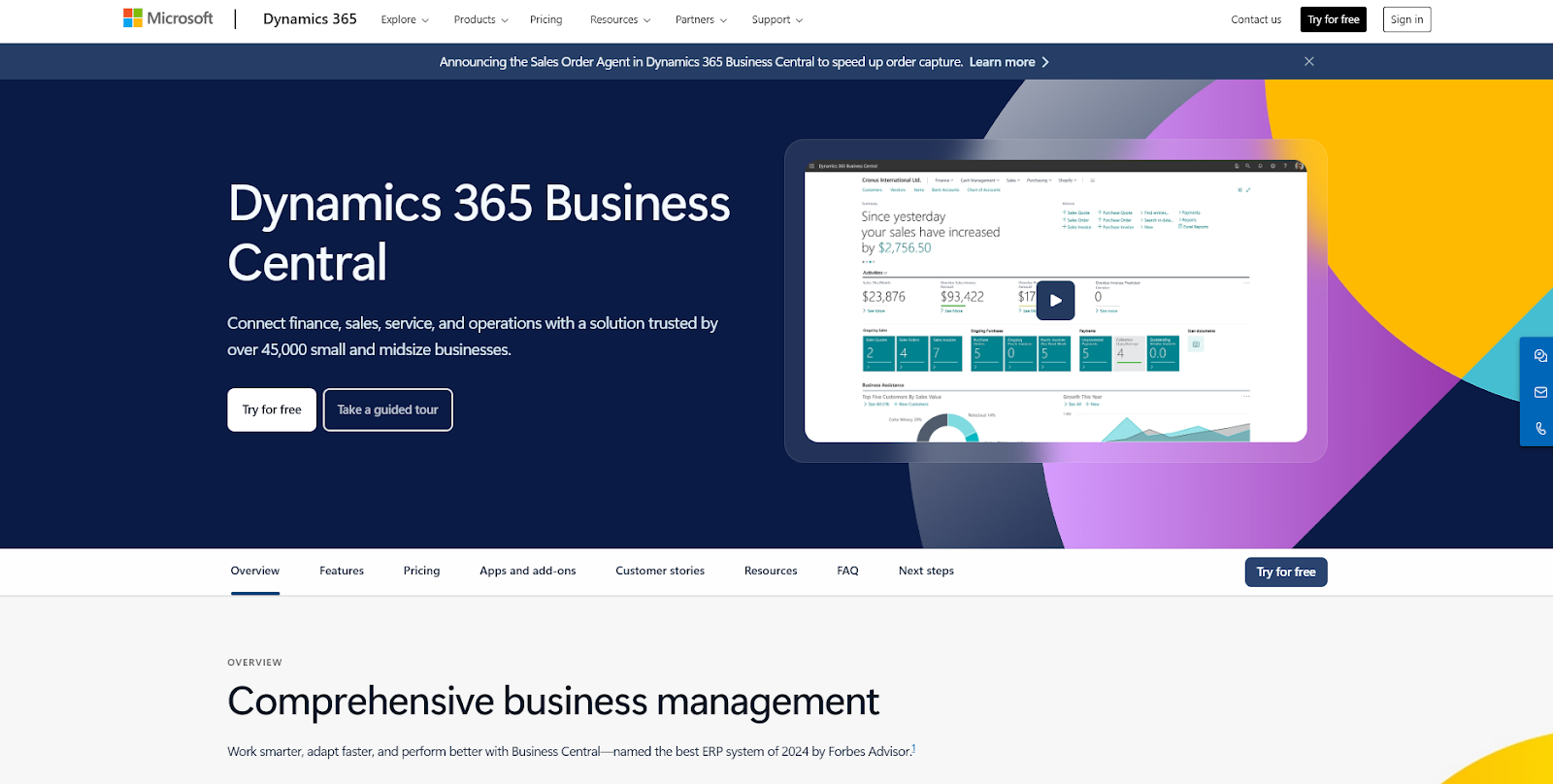Click the footnote 1 superscript link
Viewport: 1553px width, 784px height.
(x=913, y=748)
